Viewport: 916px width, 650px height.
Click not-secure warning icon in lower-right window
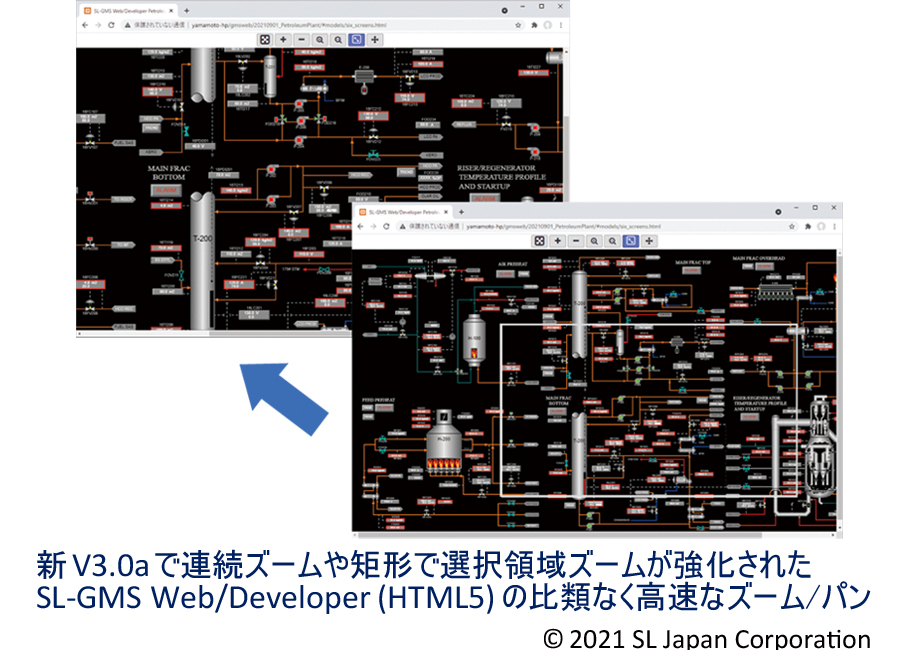tap(402, 226)
